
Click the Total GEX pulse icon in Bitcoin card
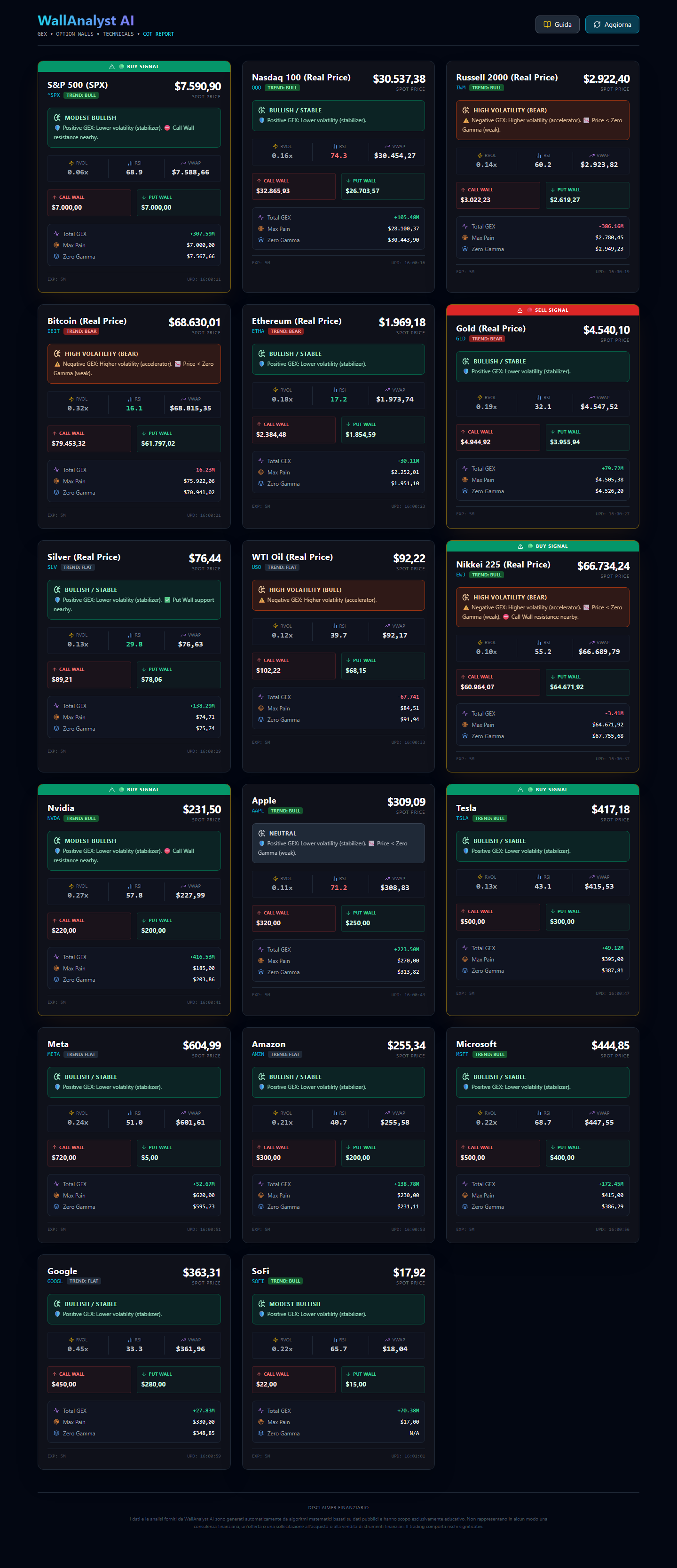click(x=56, y=470)
